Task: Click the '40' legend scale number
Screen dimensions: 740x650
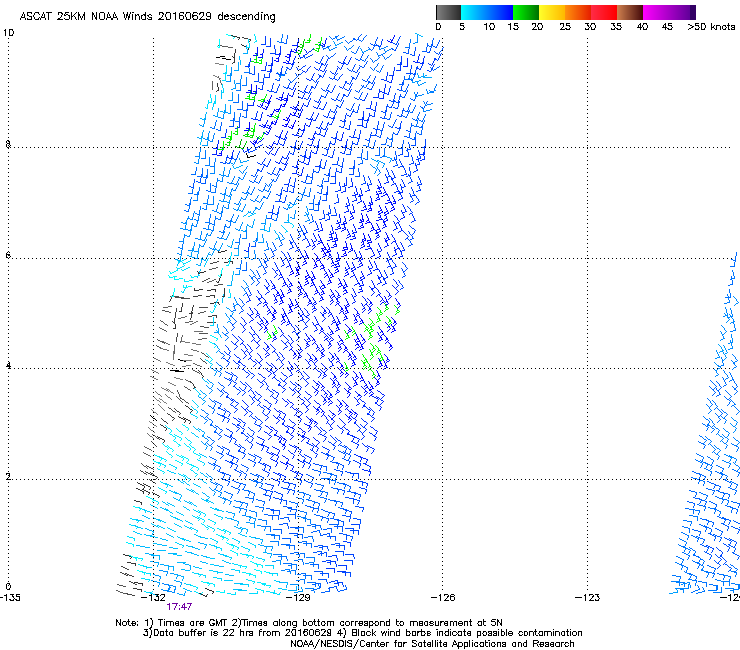Action: [x=642, y=27]
